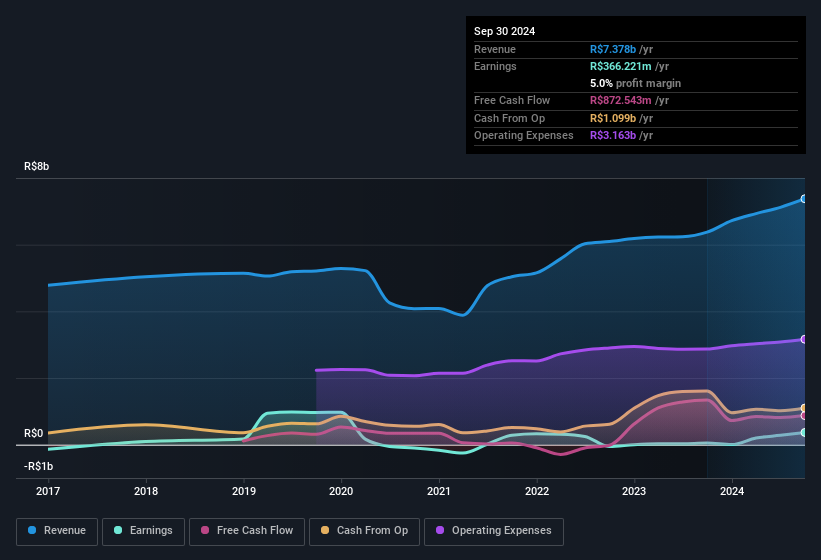
Task: Click the 2019 x-axis label
Action: tap(243, 491)
